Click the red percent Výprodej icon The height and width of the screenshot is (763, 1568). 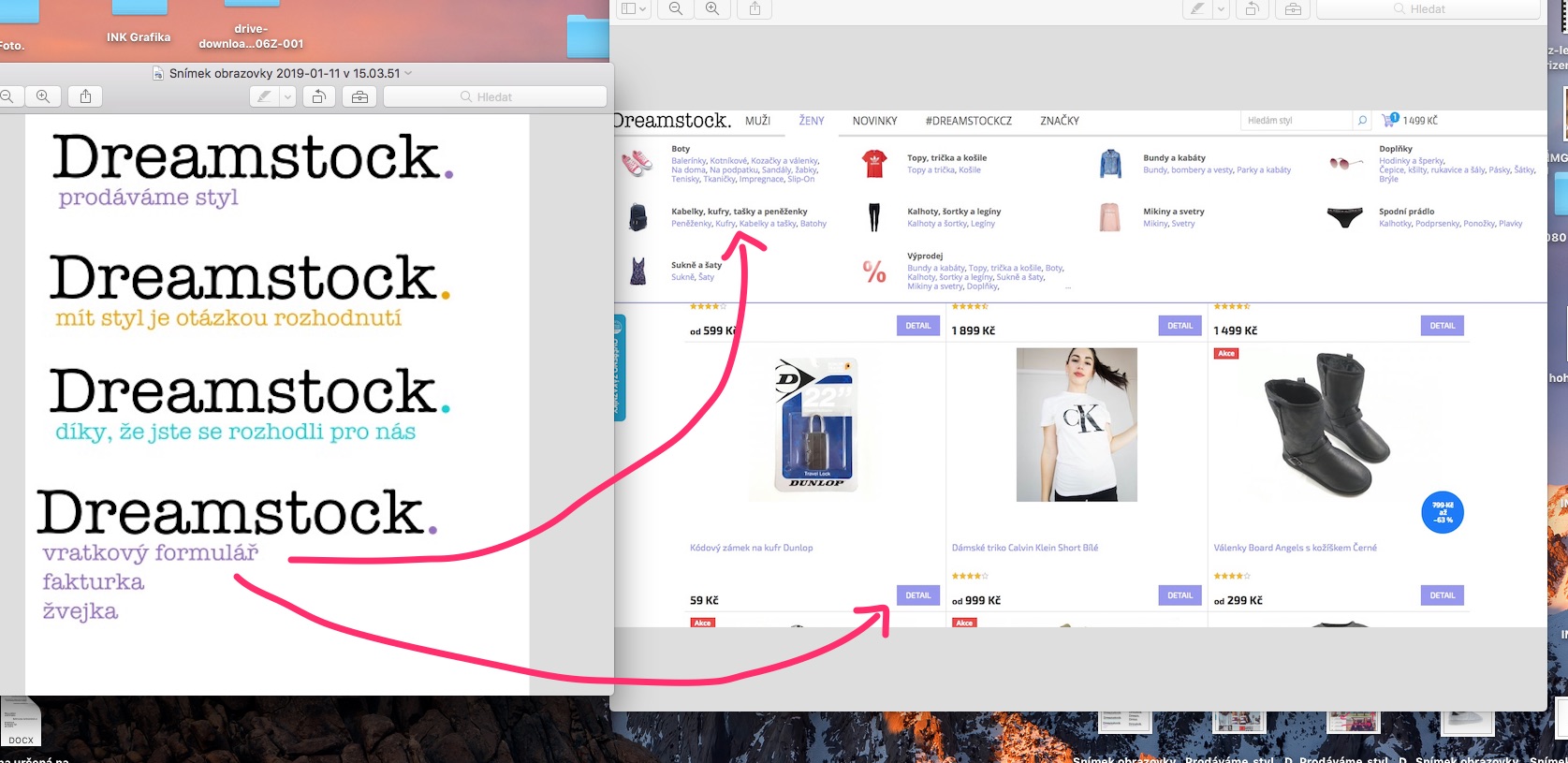[874, 271]
